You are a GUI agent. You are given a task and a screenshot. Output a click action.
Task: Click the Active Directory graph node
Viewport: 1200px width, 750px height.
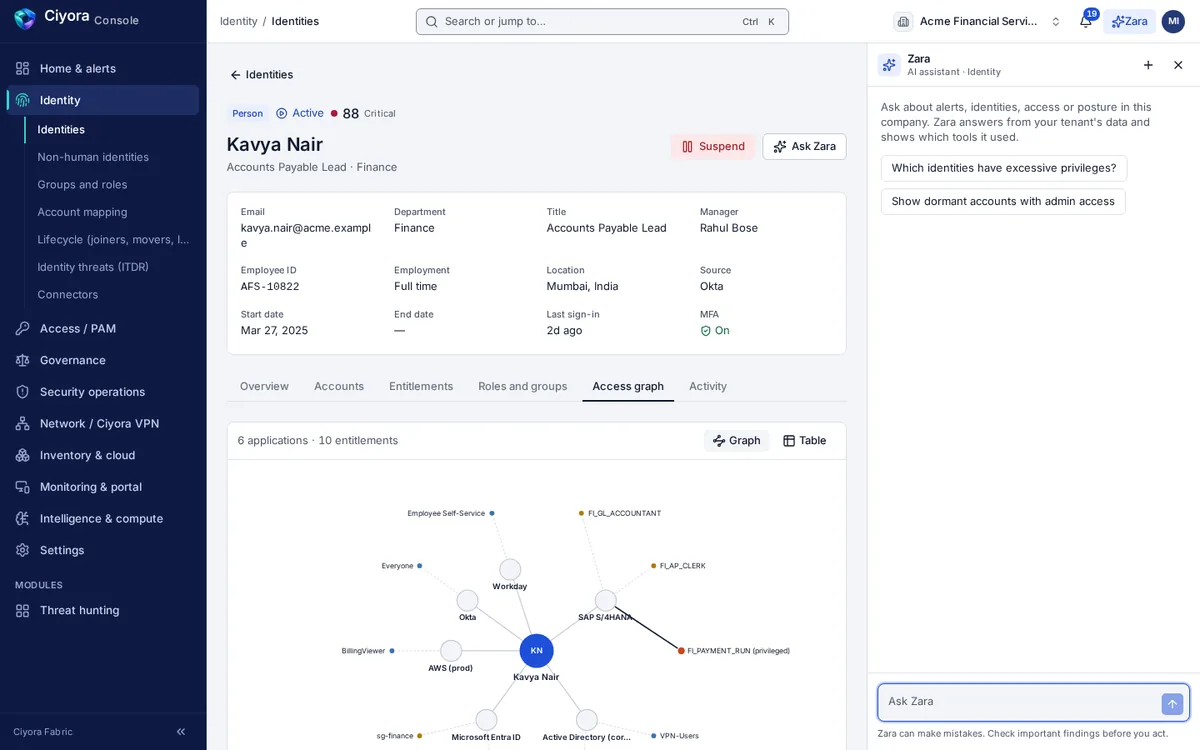[x=587, y=720]
